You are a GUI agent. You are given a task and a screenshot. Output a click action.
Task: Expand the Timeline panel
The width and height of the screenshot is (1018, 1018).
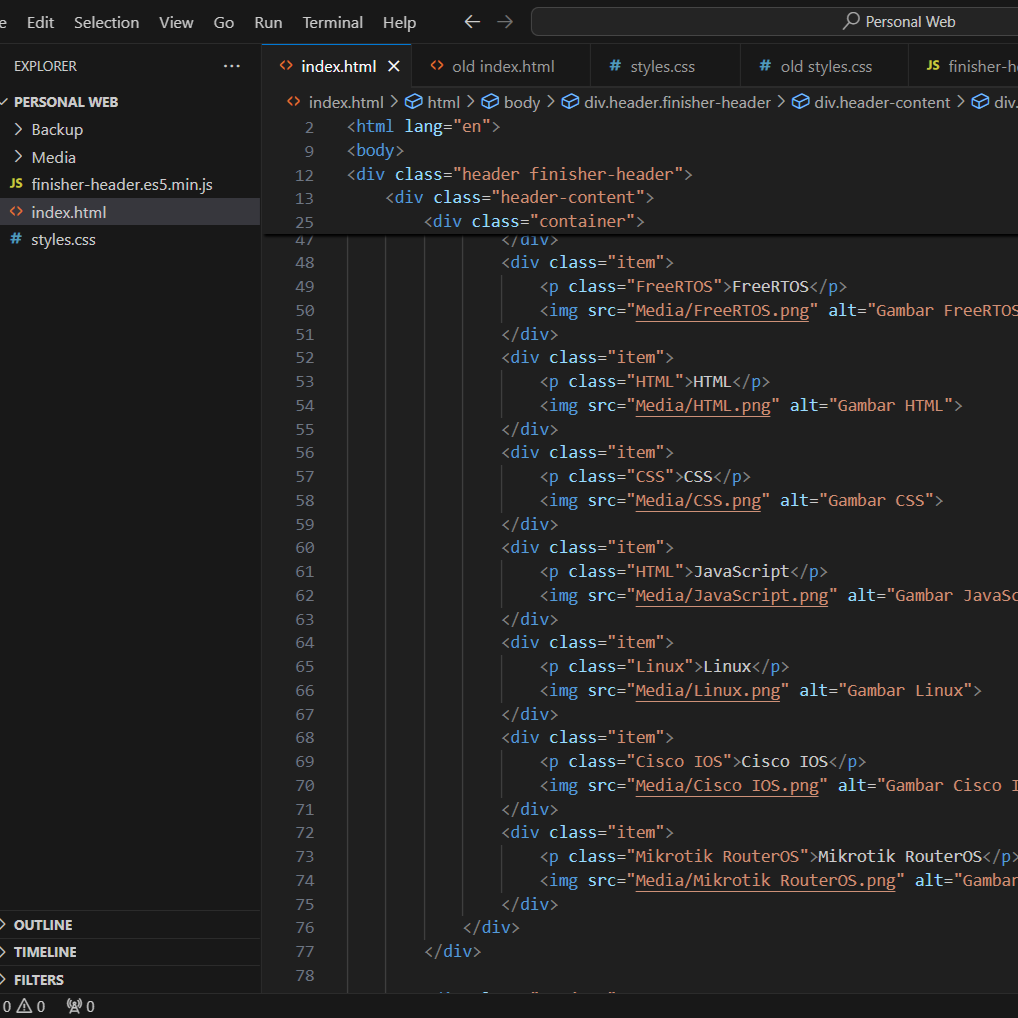(x=45, y=952)
